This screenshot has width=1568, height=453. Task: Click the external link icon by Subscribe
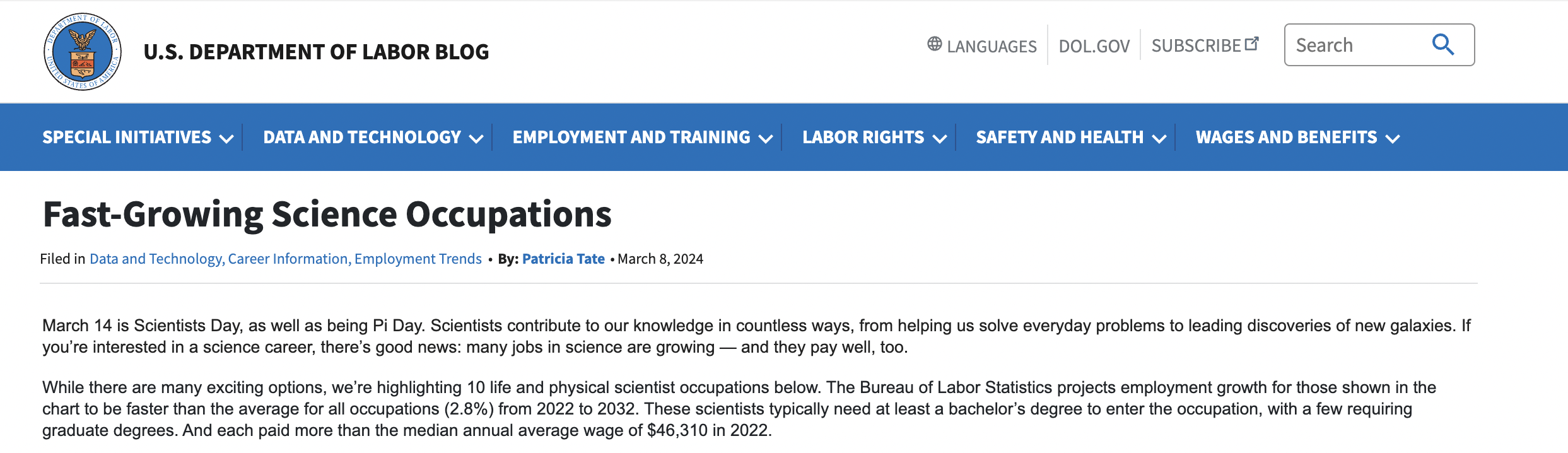pyautogui.click(x=1252, y=44)
